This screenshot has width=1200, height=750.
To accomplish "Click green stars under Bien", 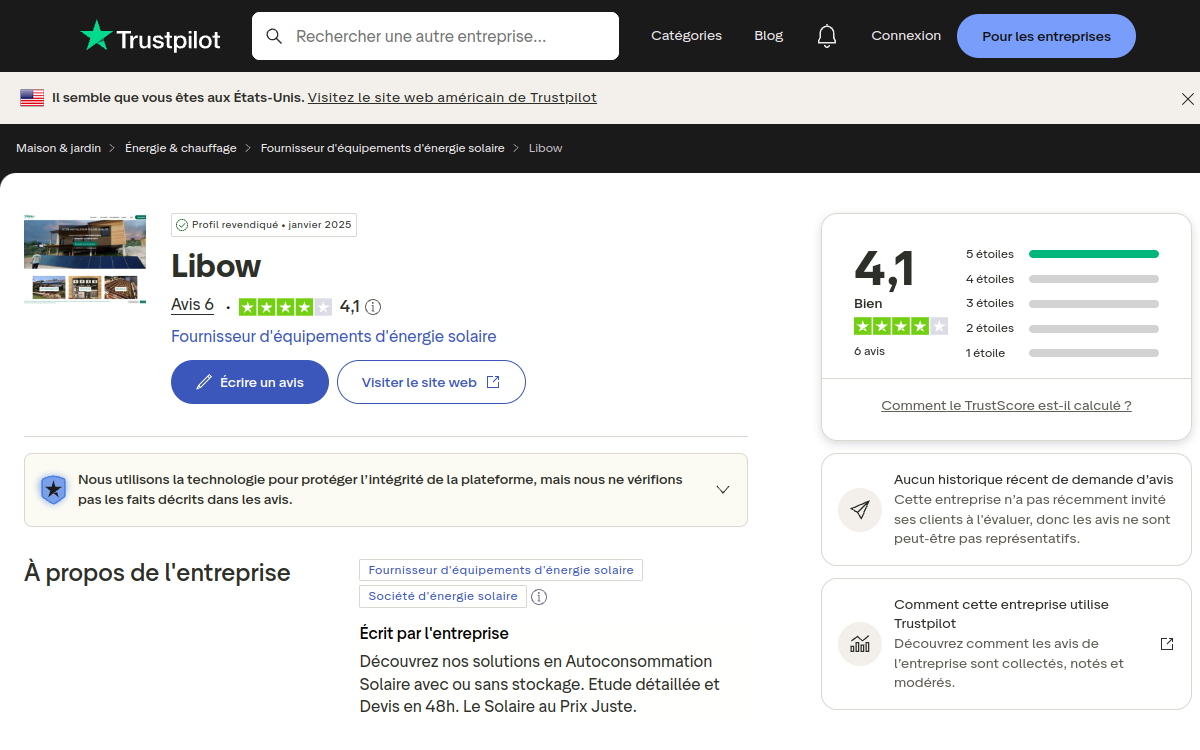I will (900, 326).
